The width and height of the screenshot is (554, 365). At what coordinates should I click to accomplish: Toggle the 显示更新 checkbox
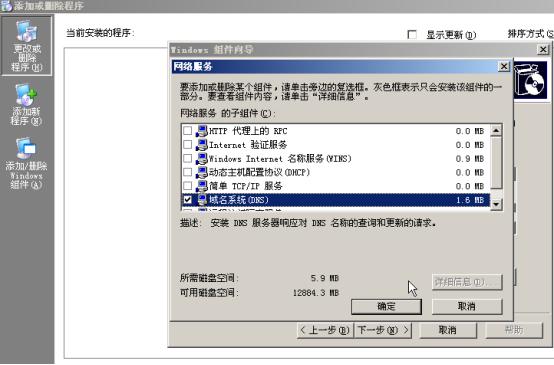(x=412, y=35)
